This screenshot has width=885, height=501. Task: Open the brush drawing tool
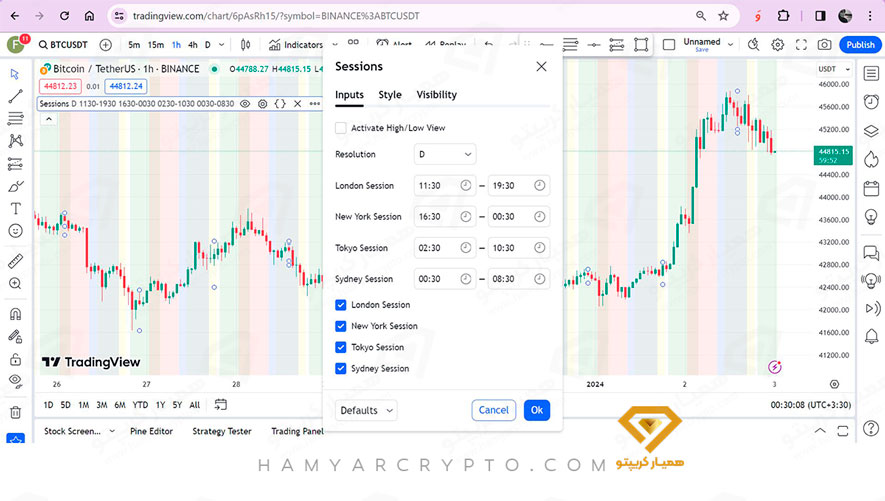15,186
